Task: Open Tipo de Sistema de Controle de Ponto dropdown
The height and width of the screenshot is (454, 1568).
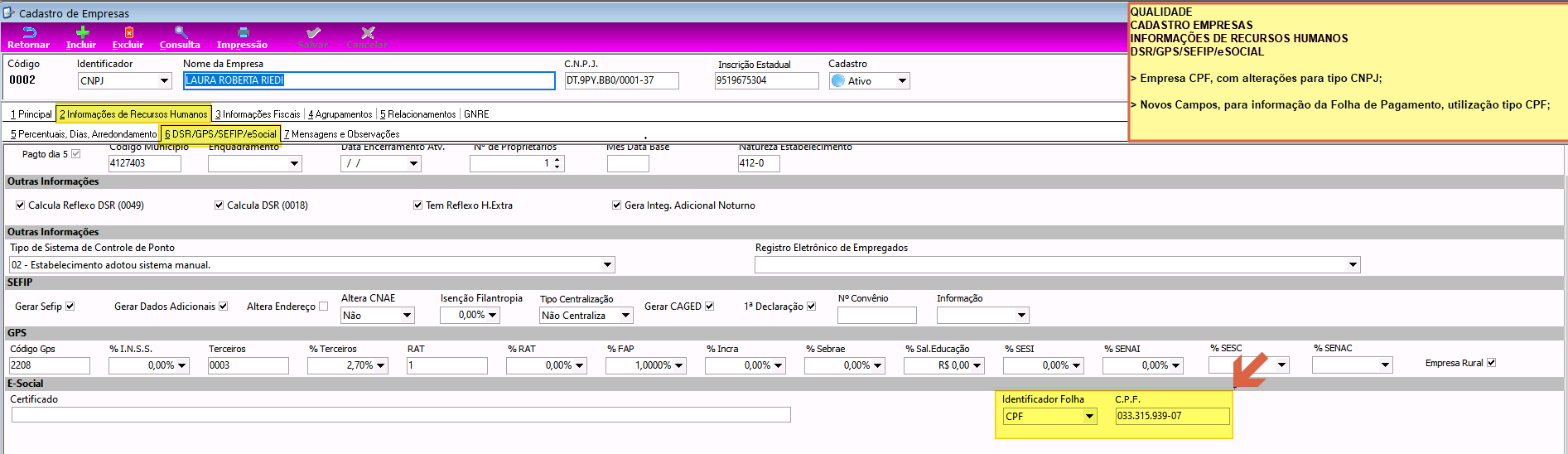Action: [607, 265]
